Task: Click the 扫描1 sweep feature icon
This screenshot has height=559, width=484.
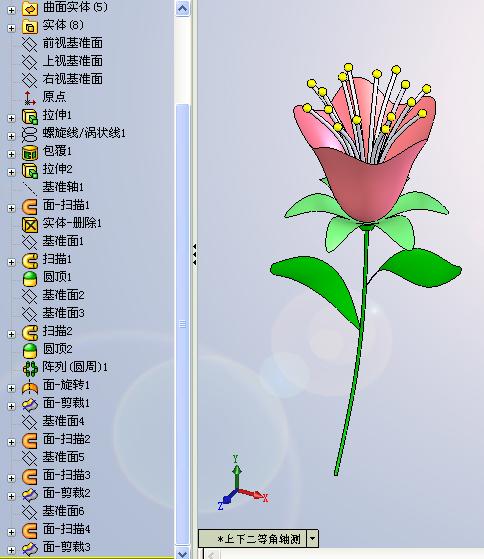Action: [30, 261]
